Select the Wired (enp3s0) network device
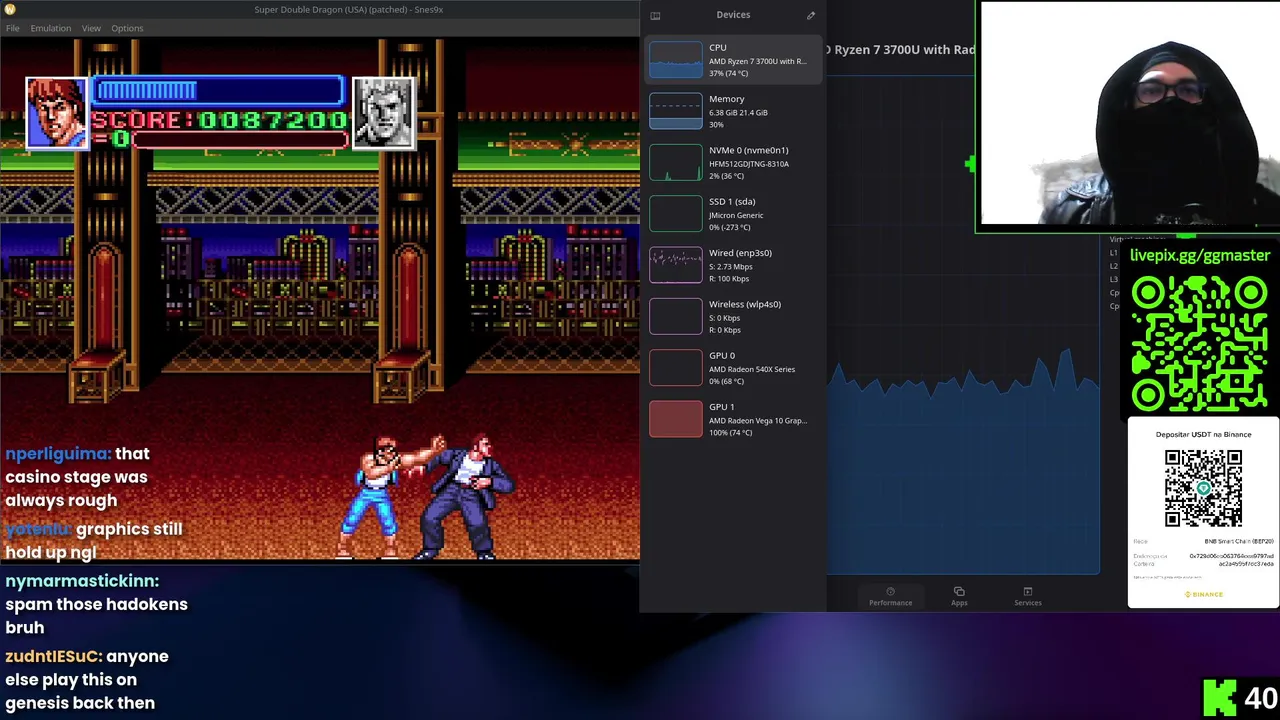 coord(733,265)
